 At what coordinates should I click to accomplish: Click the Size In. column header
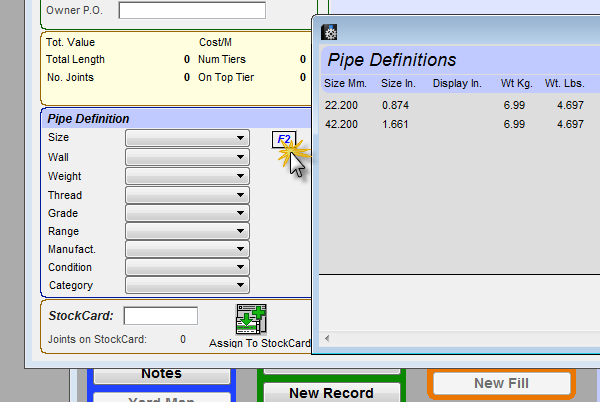click(x=397, y=83)
